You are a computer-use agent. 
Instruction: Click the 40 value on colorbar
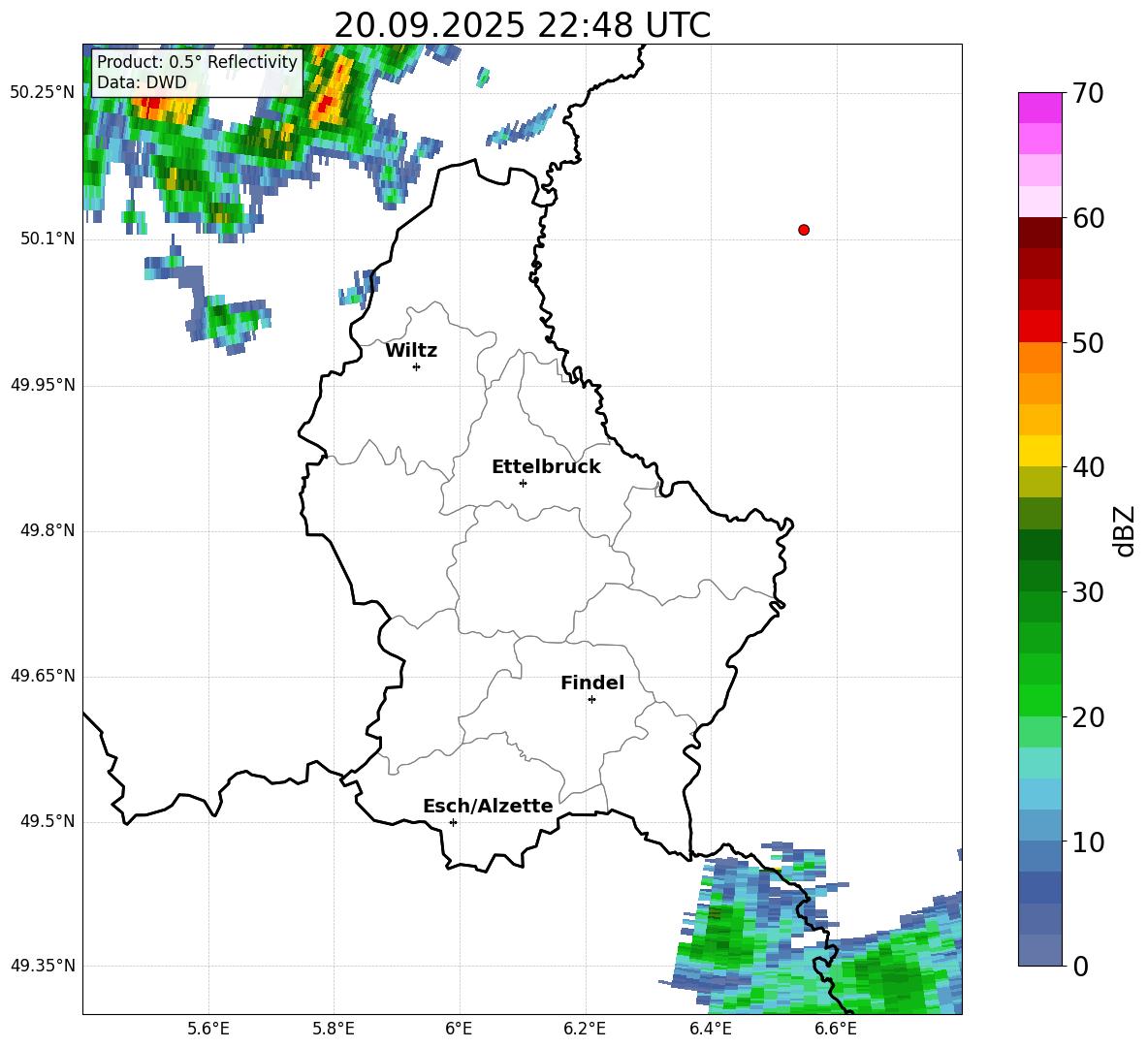(1088, 467)
